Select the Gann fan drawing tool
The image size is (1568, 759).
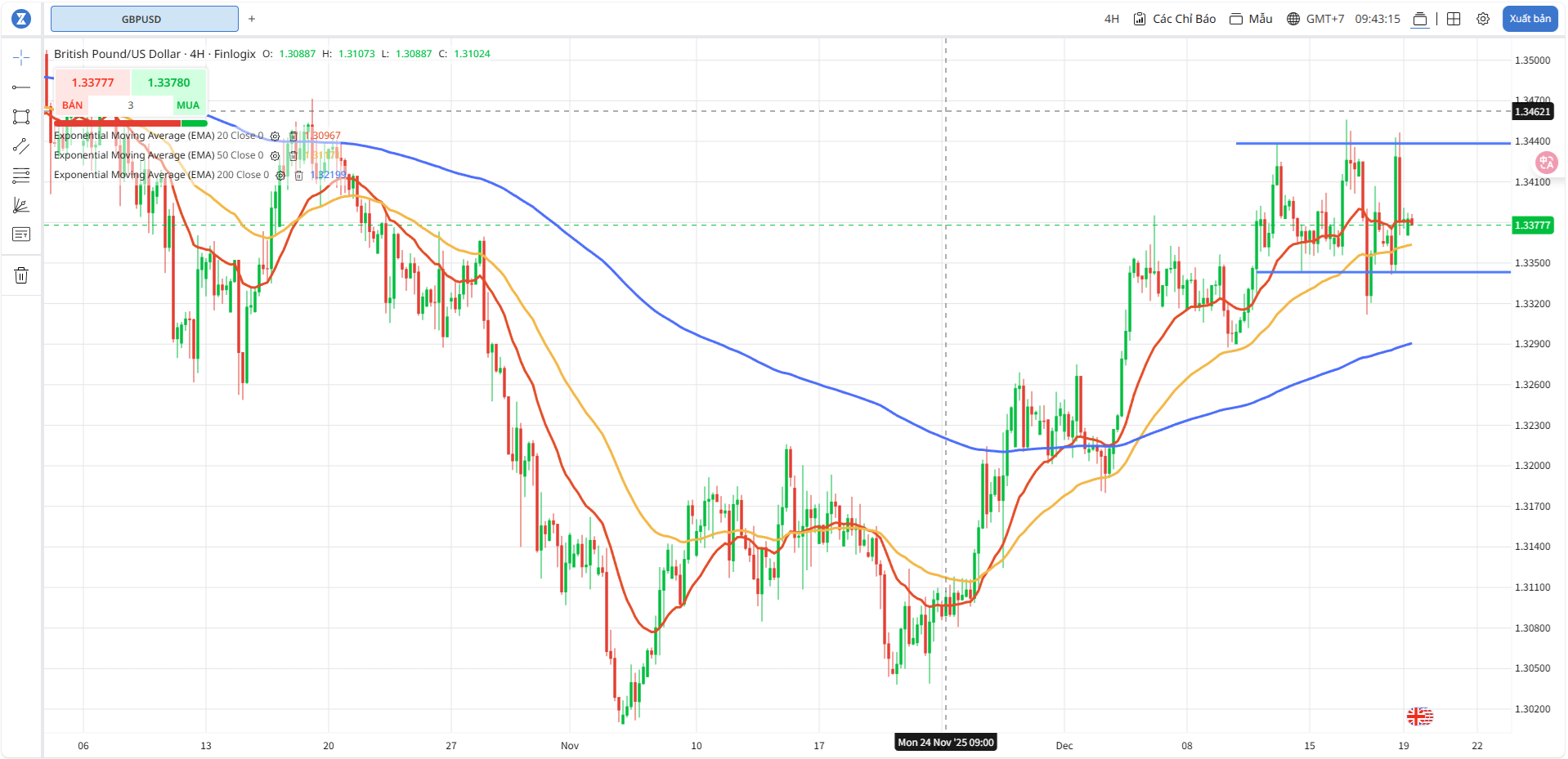click(21, 206)
